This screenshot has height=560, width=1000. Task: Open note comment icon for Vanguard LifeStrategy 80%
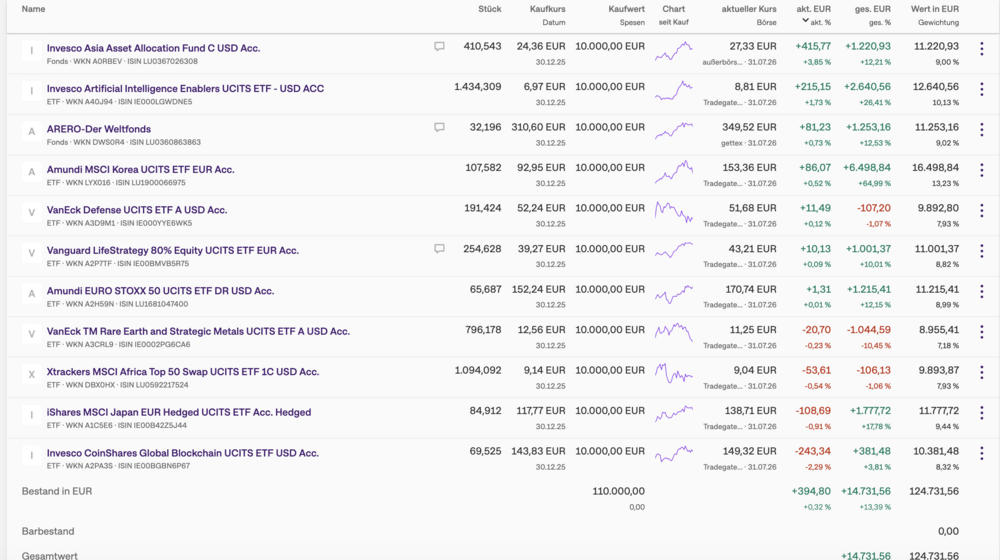point(439,249)
